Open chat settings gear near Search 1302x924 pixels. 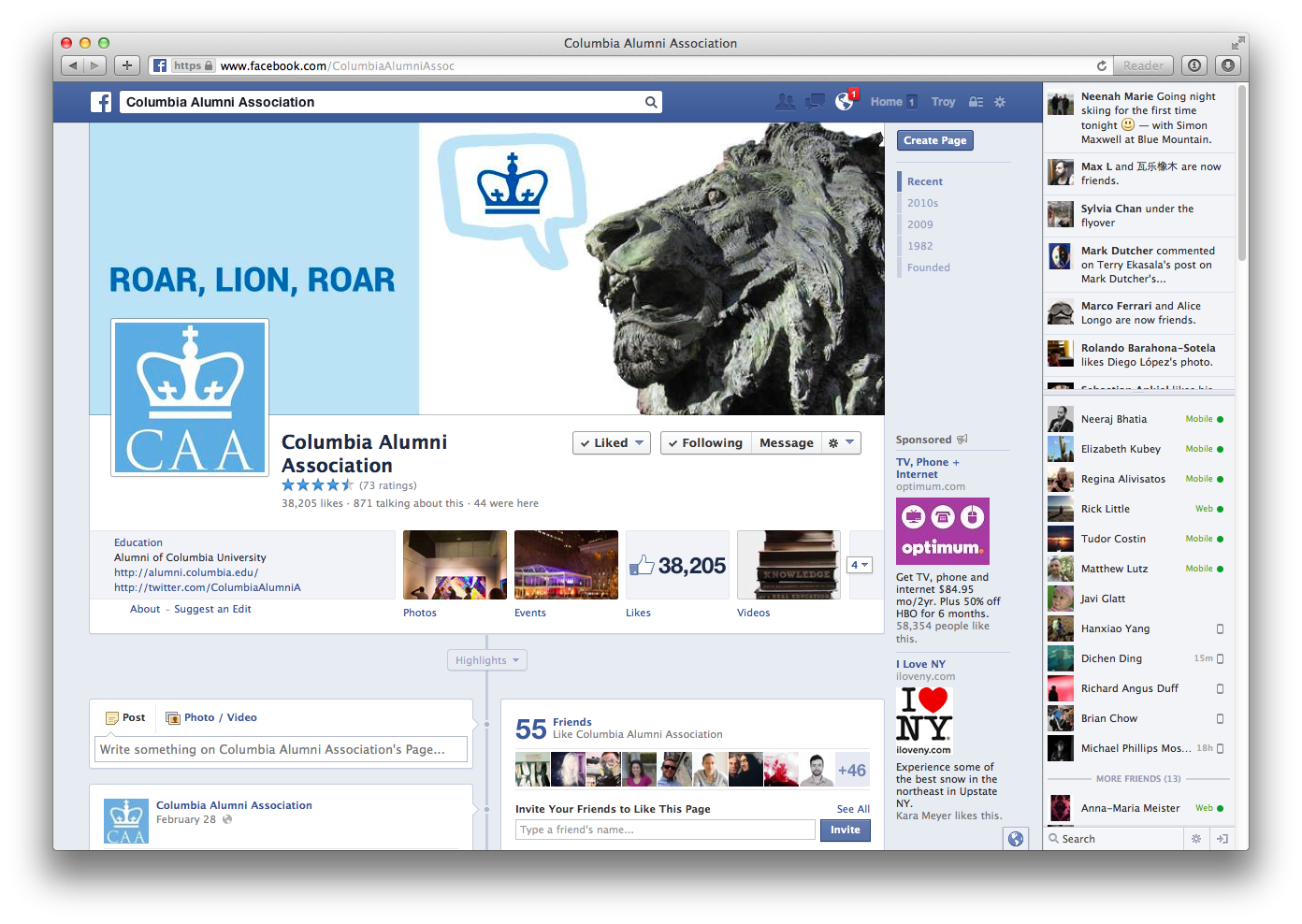tap(1195, 839)
